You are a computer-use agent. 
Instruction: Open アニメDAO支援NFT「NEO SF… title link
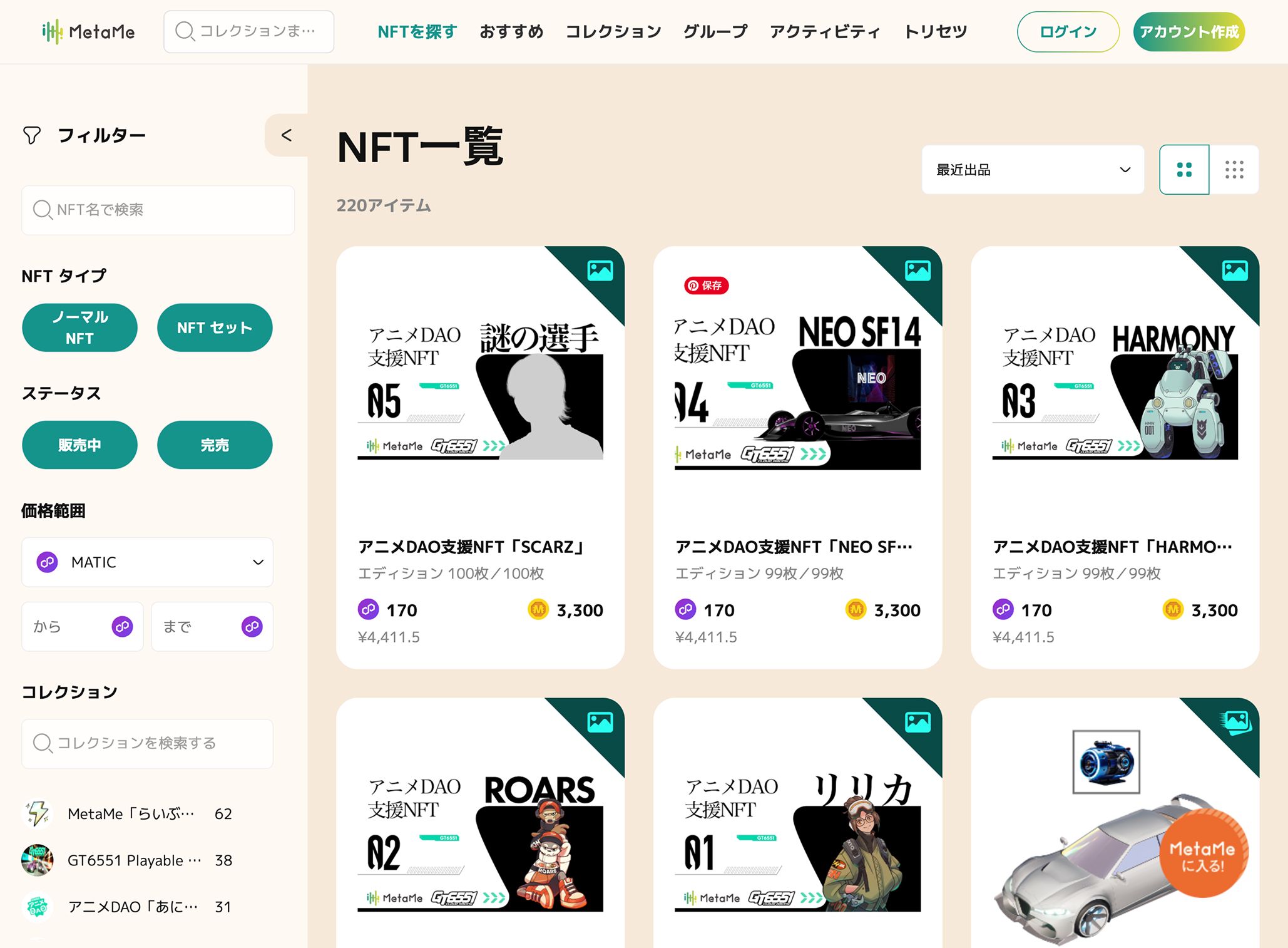pos(794,547)
